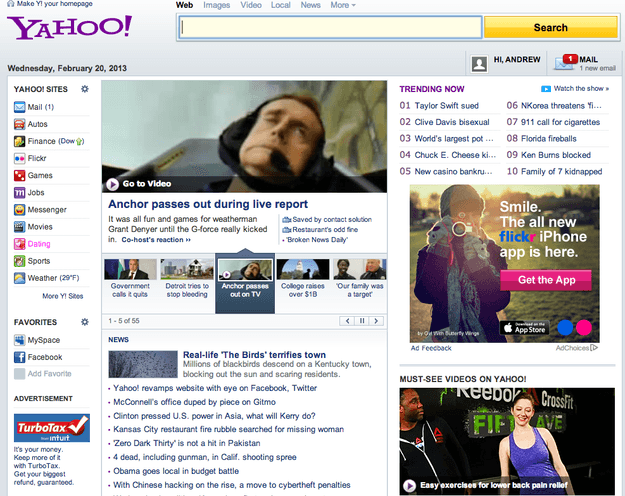
Task: Open trending topic Taylor Swift sued
Action: [x=446, y=106]
